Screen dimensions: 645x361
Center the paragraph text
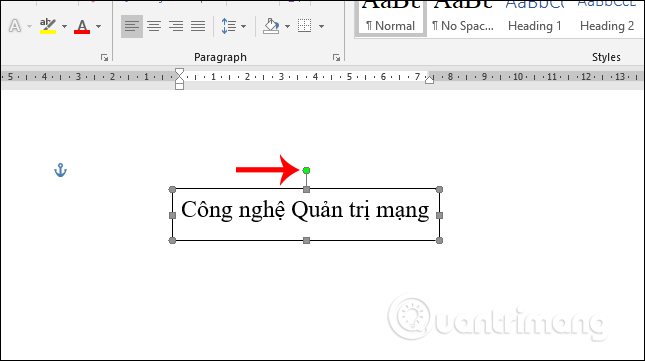pos(154,26)
